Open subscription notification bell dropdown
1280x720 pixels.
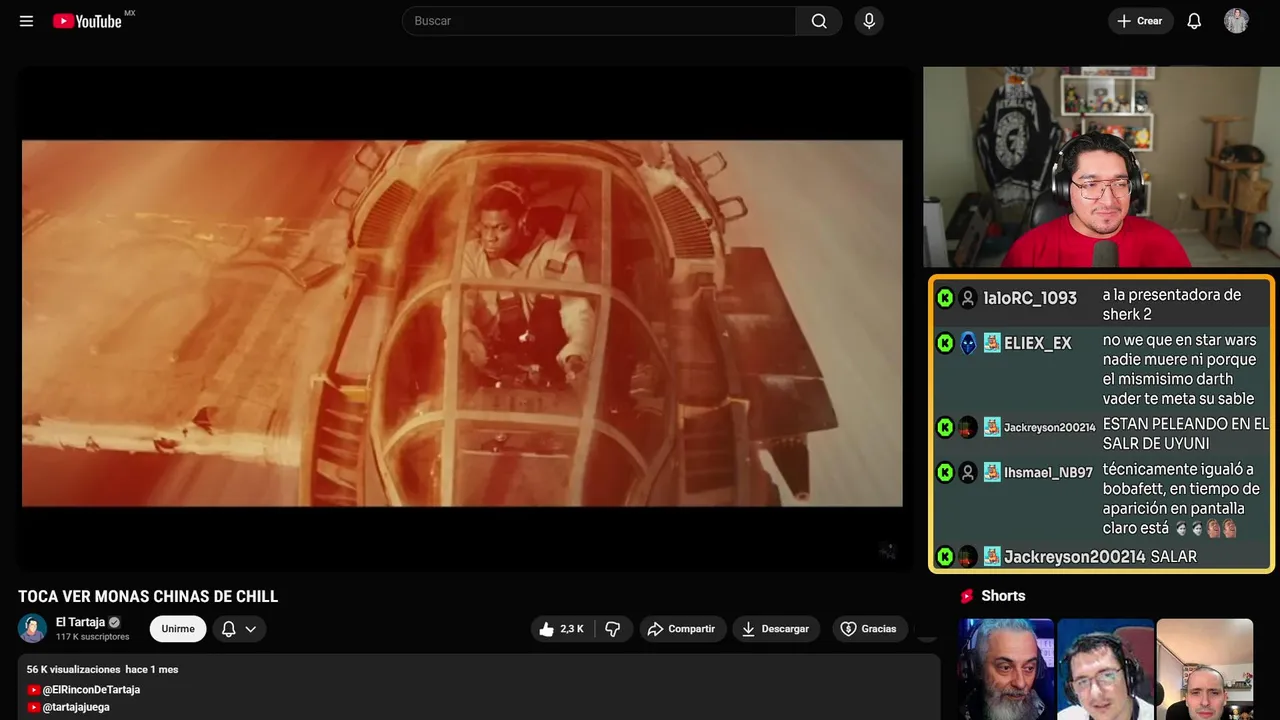pos(239,629)
